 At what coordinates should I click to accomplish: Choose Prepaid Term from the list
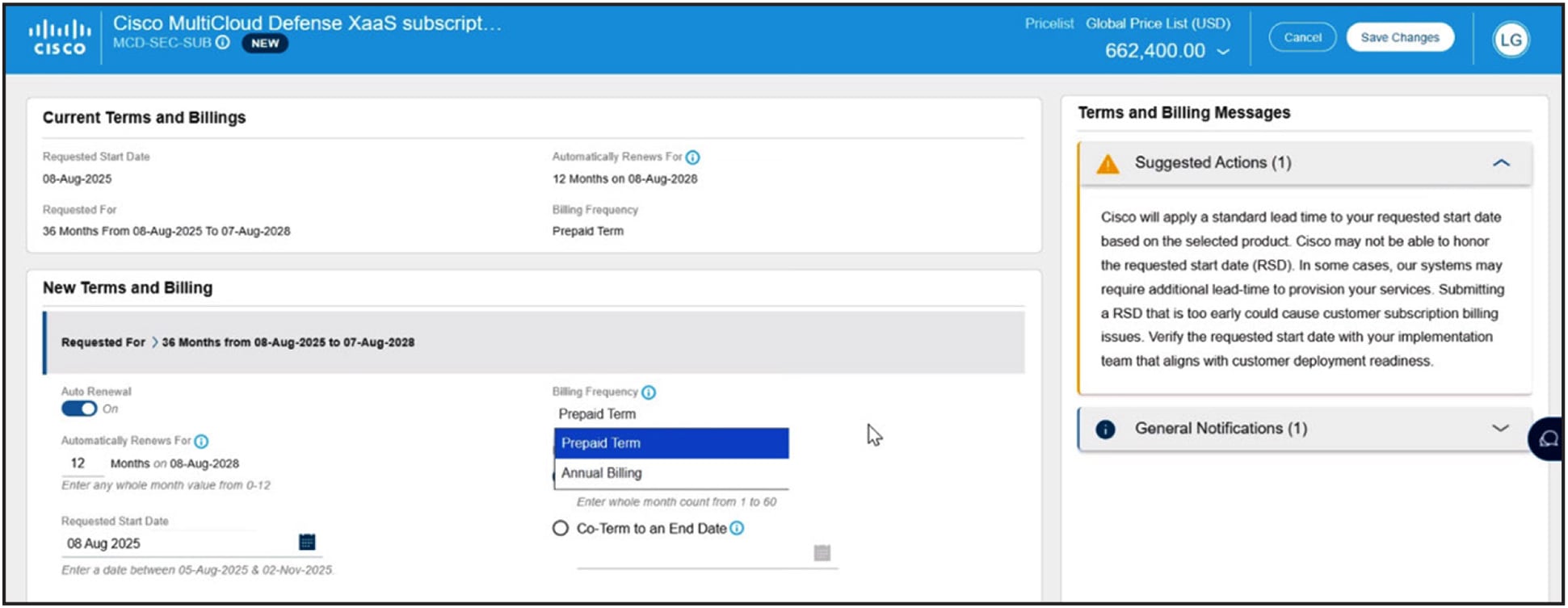point(671,443)
